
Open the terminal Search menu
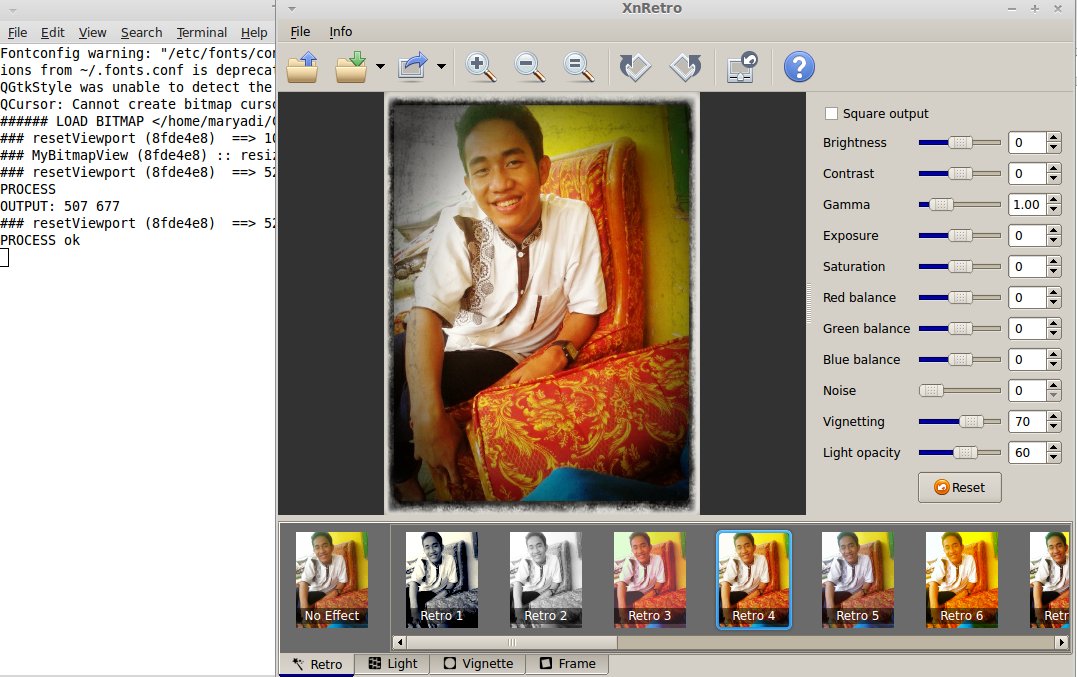point(141,32)
